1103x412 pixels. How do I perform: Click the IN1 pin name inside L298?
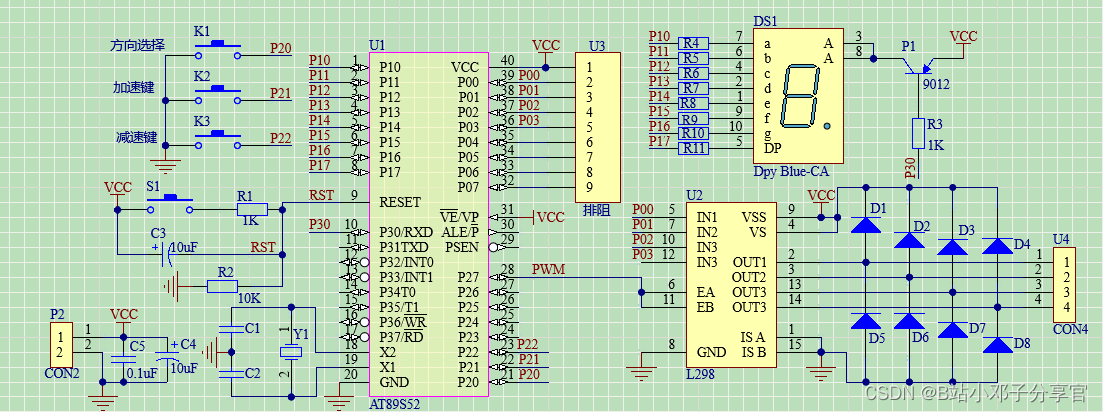[x=707, y=217]
